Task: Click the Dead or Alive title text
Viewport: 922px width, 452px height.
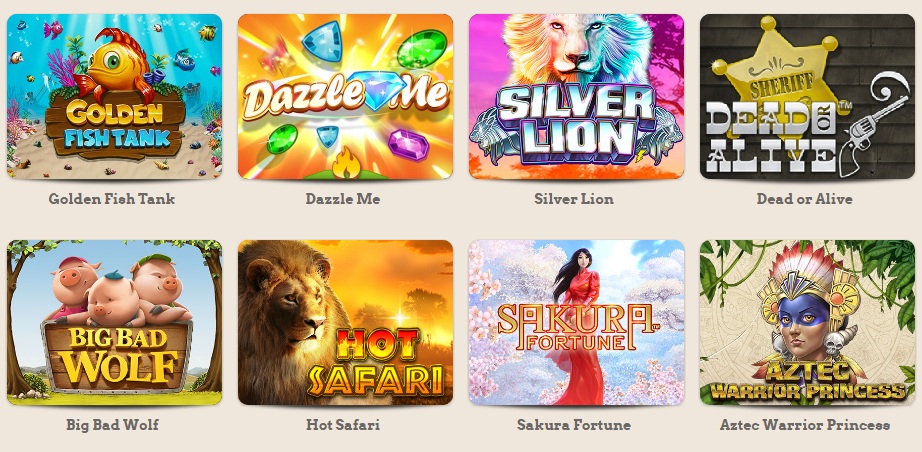Action: pos(804,199)
